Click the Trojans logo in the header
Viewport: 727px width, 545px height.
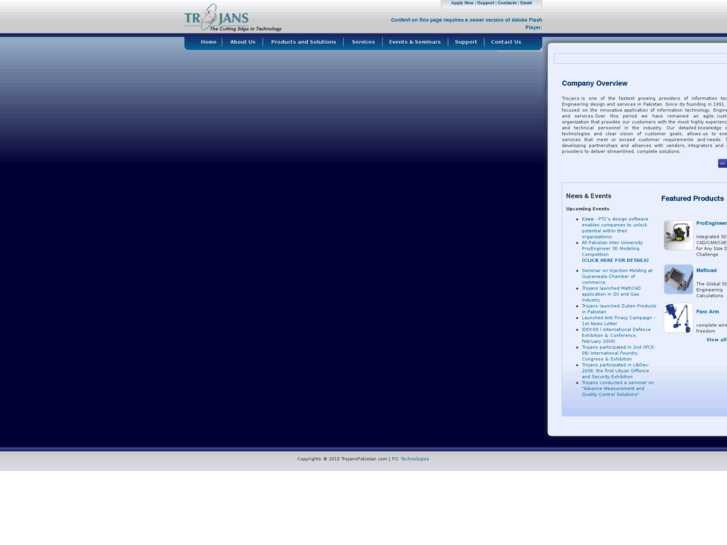click(233, 18)
